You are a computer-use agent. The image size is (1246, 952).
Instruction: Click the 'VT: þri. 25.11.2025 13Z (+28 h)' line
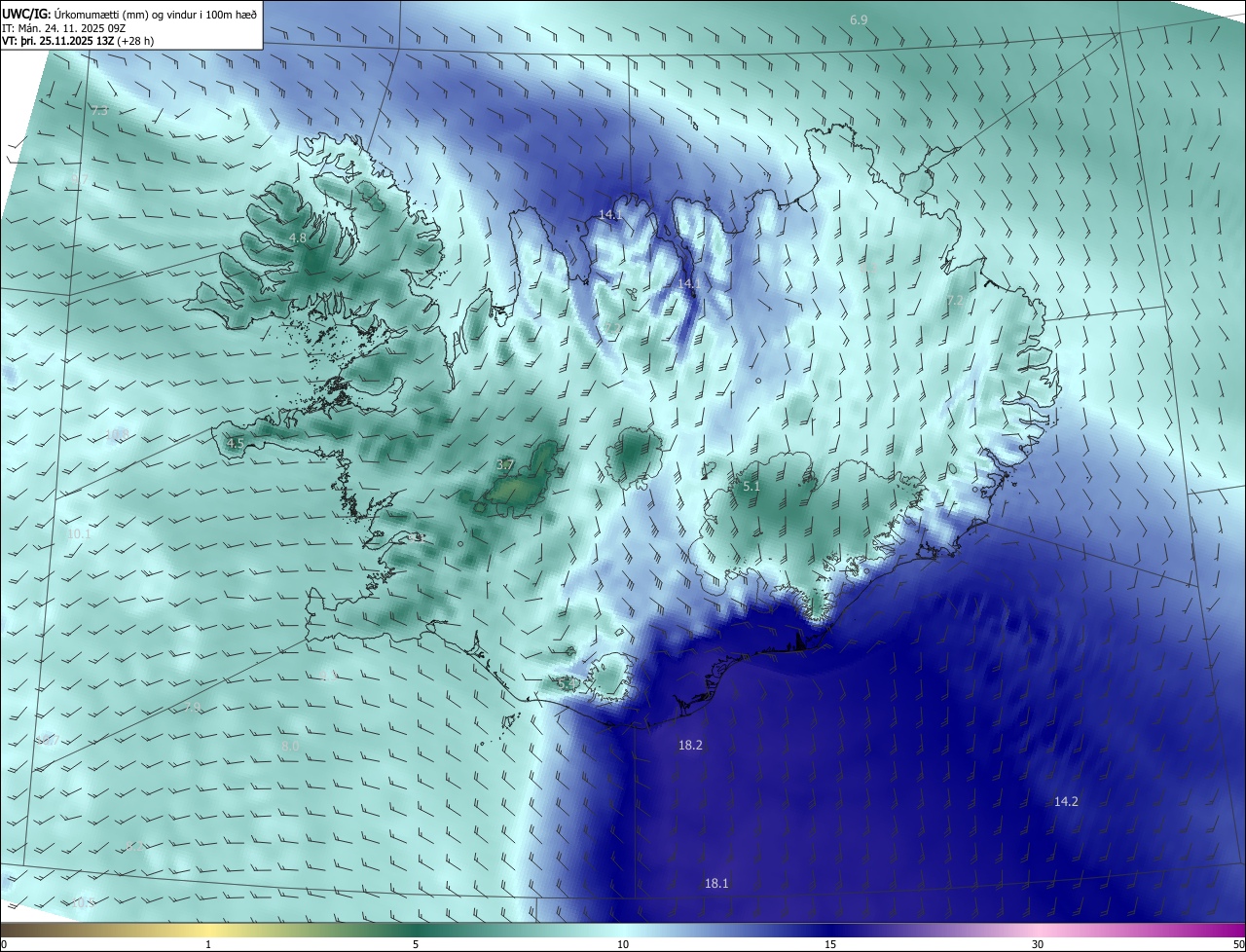coord(79,41)
